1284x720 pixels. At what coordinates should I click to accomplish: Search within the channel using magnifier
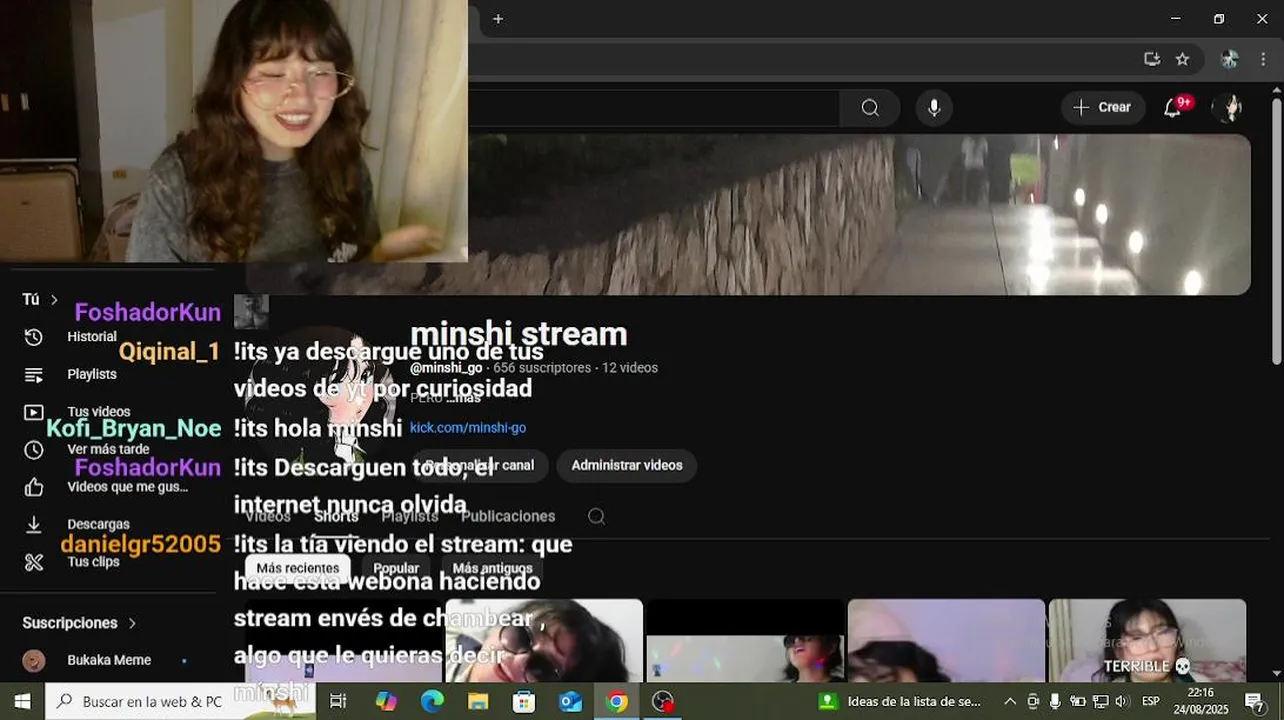pyautogui.click(x=596, y=516)
